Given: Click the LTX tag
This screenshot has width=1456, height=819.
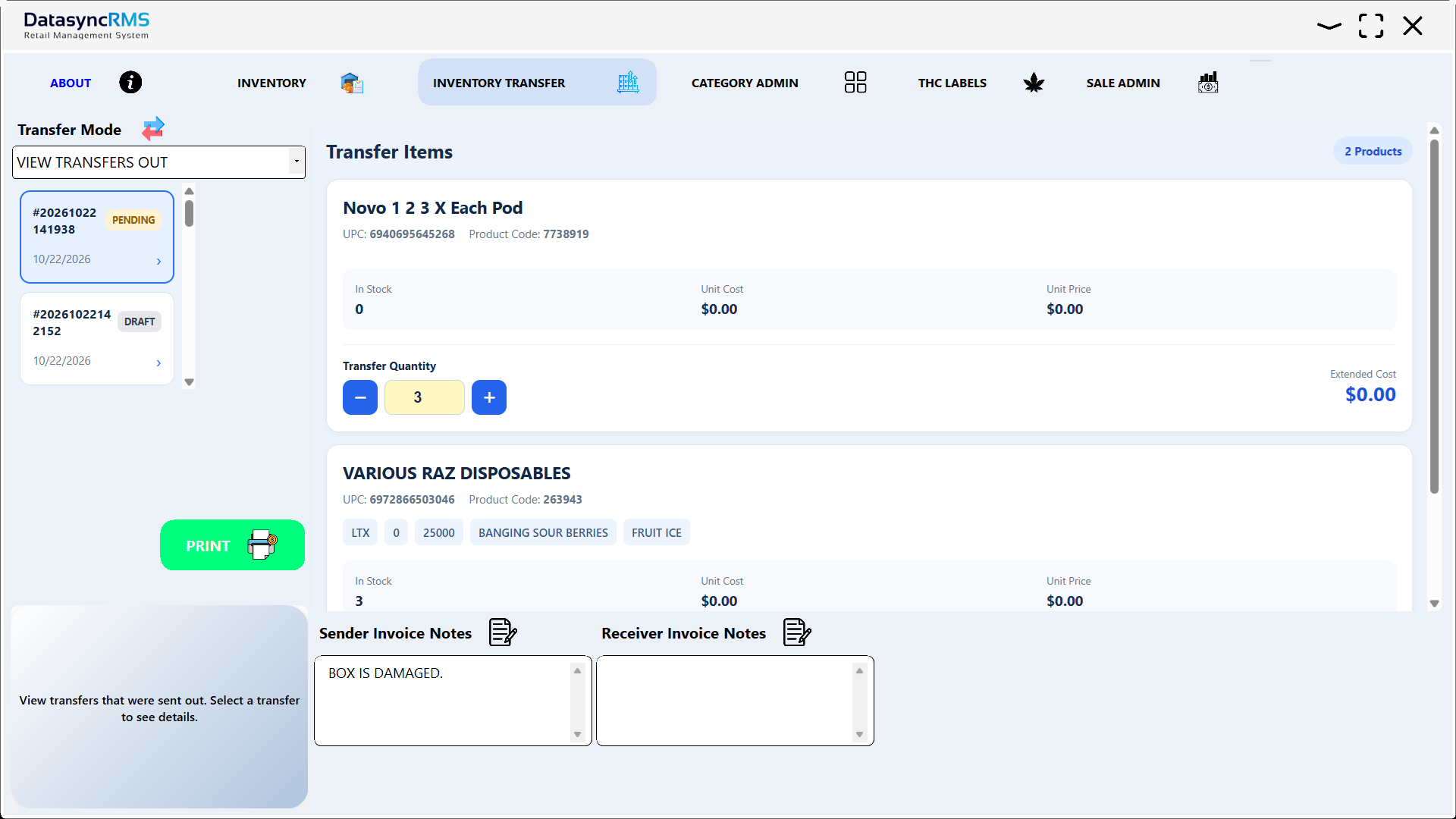Looking at the screenshot, I should [360, 532].
